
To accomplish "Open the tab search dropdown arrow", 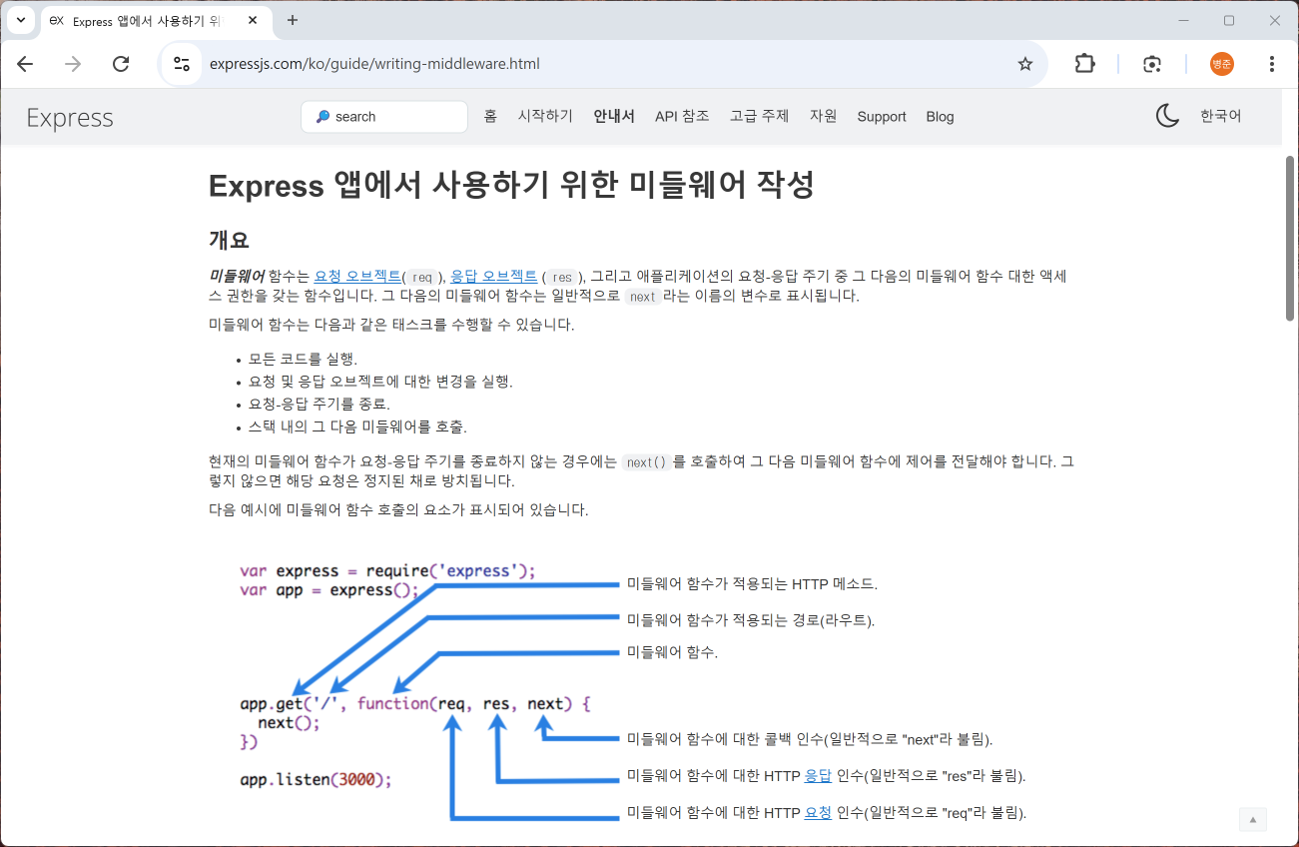I will click(x=20, y=20).
